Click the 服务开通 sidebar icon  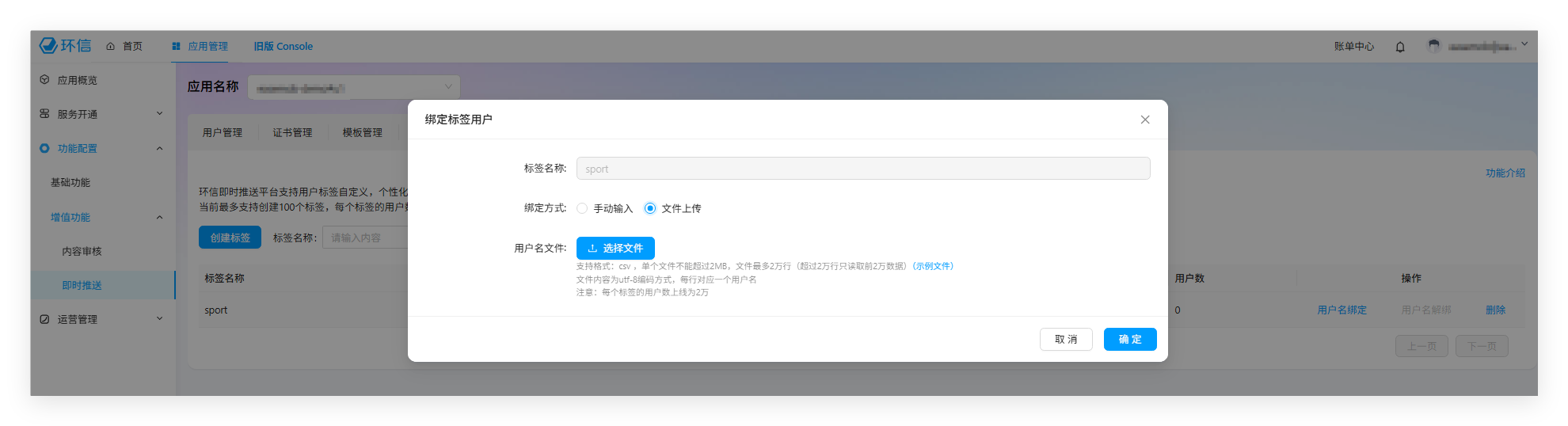[x=44, y=114]
